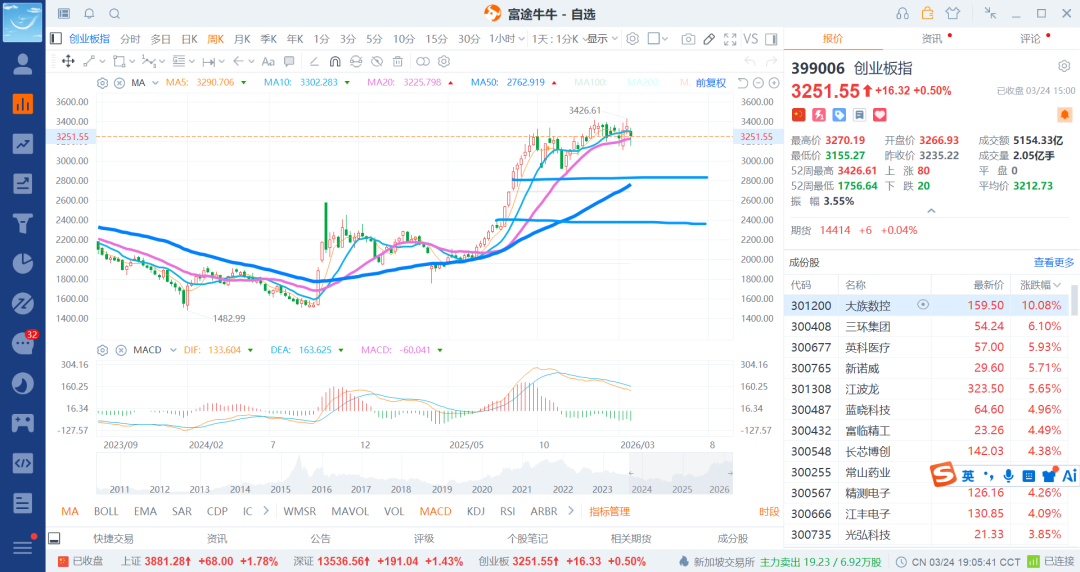Open customer service headset icon
The image size is (1080, 572).
pos(902,14)
